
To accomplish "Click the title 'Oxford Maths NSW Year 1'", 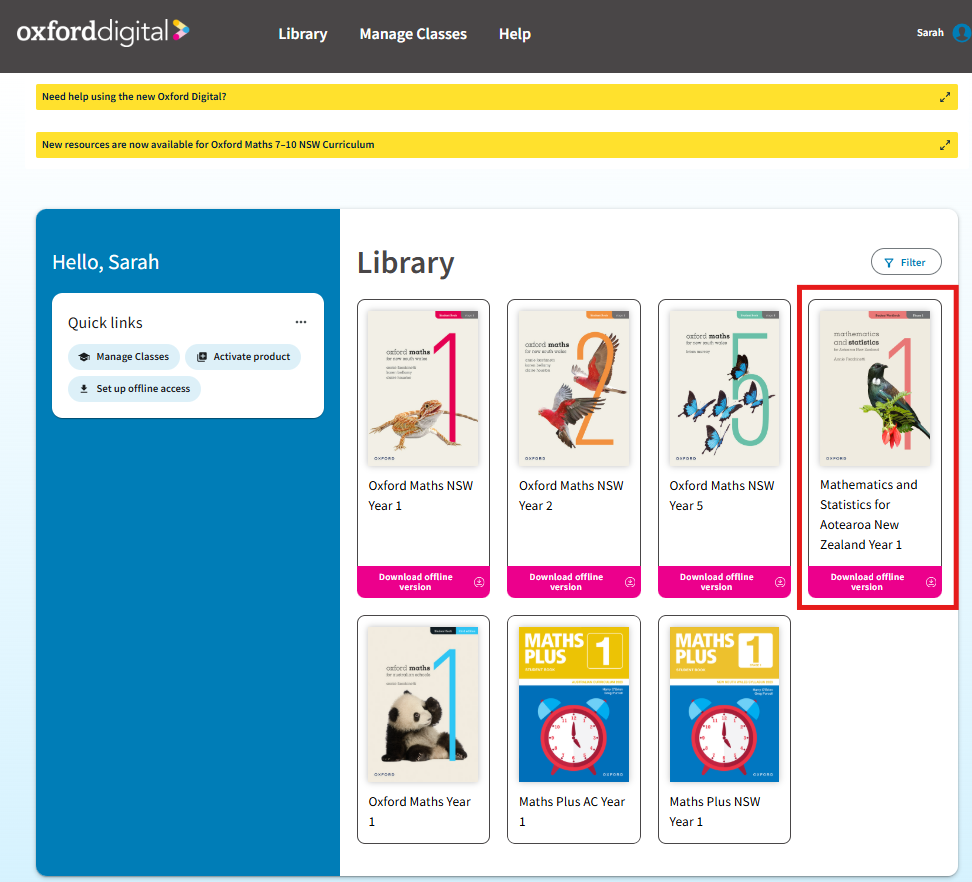I will click(x=420, y=496).
